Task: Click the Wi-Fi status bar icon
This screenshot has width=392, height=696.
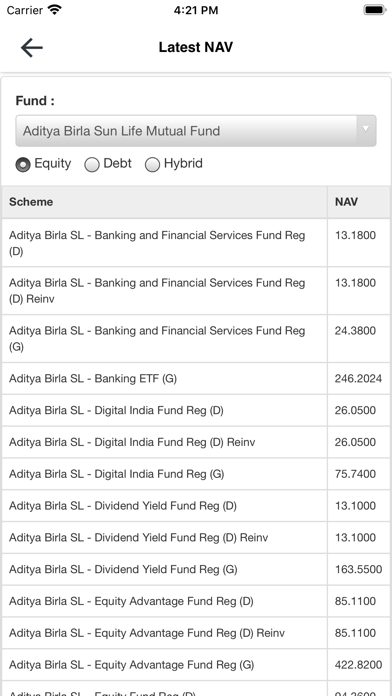Action: tap(55, 9)
